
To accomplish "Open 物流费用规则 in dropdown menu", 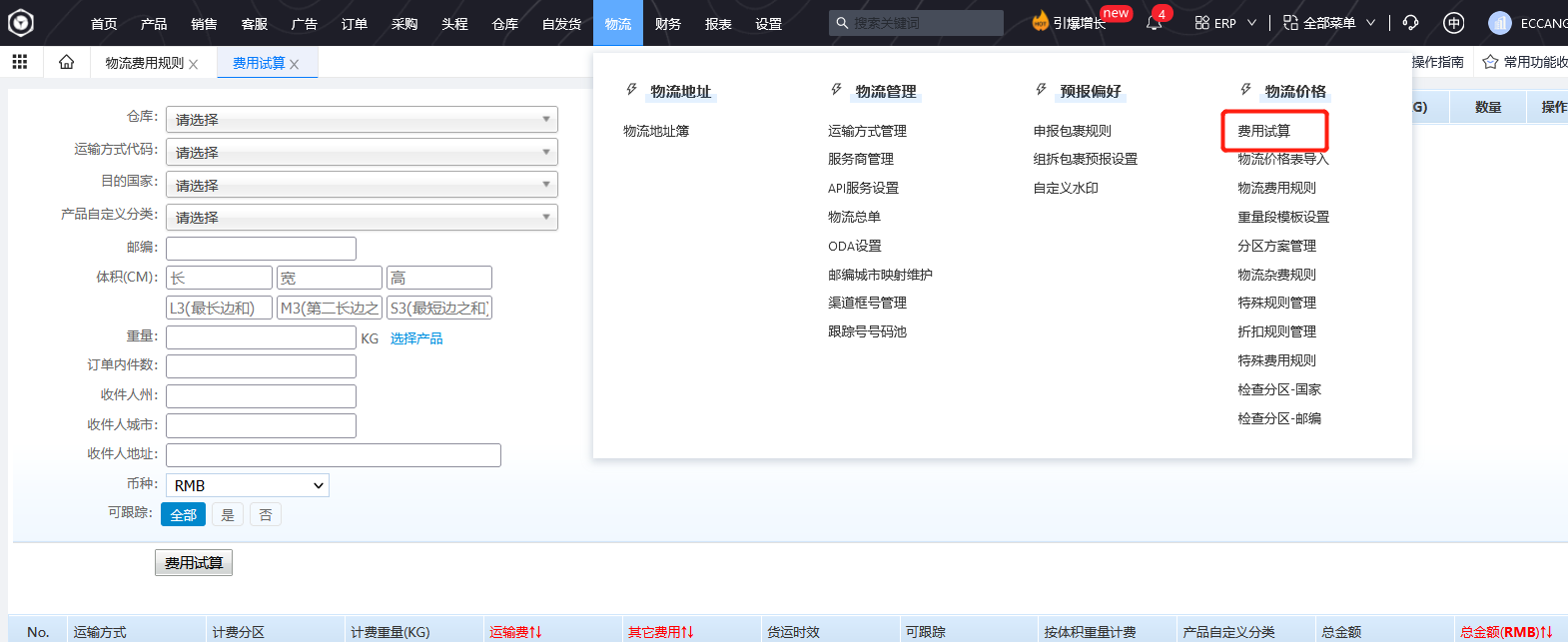I will (1276, 188).
